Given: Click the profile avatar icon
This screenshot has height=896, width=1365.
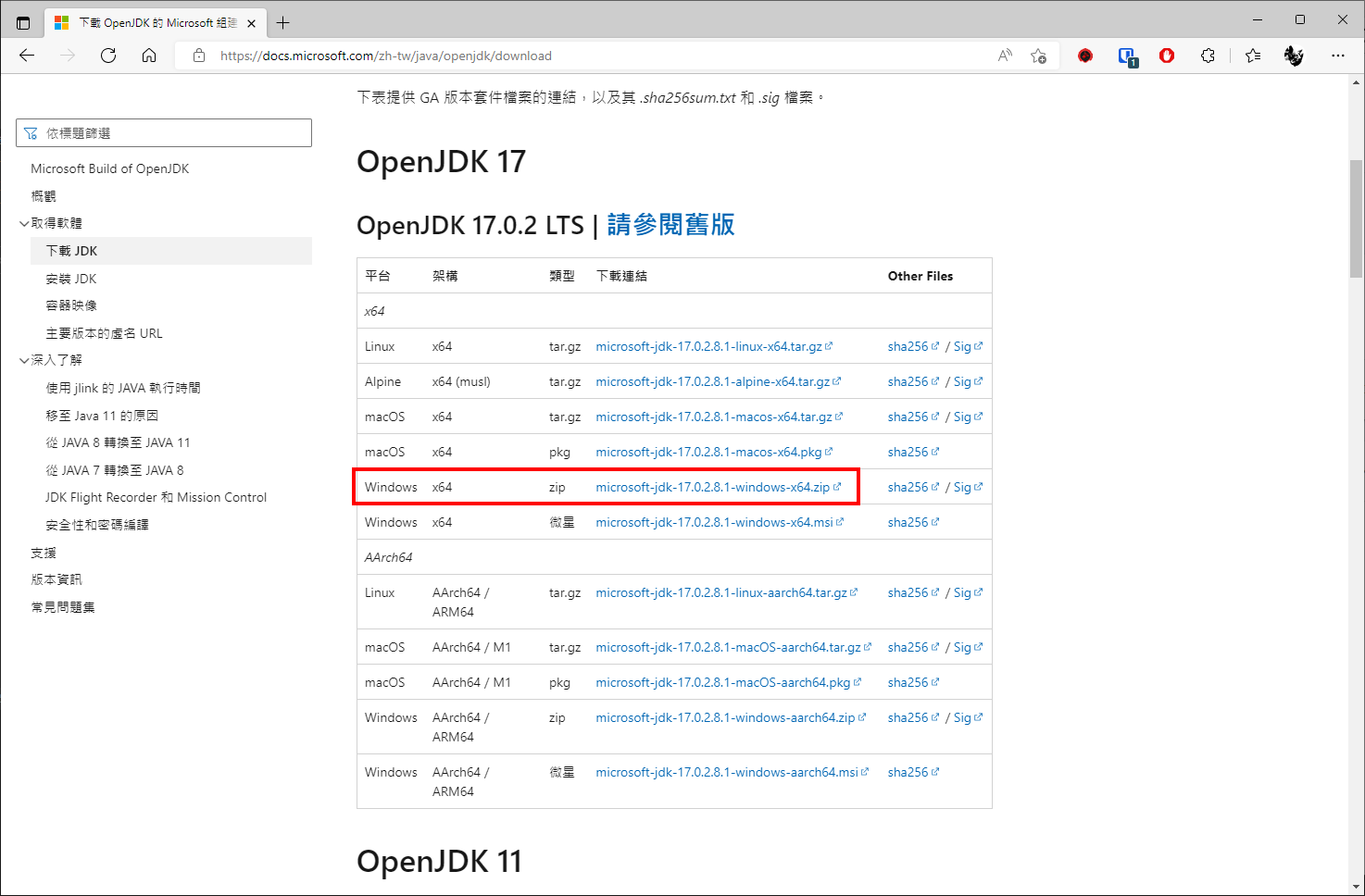Looking at the screenshot, I should pos(1294,56).
